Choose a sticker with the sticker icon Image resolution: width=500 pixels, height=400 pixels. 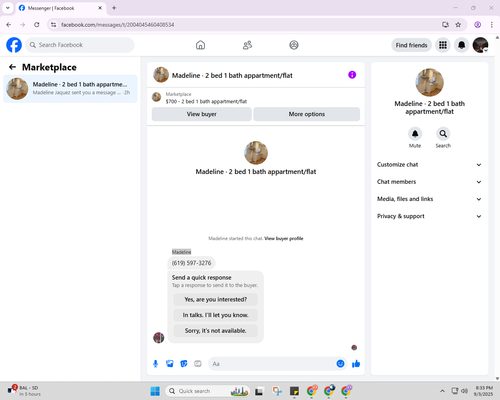[x=184, y=364]
